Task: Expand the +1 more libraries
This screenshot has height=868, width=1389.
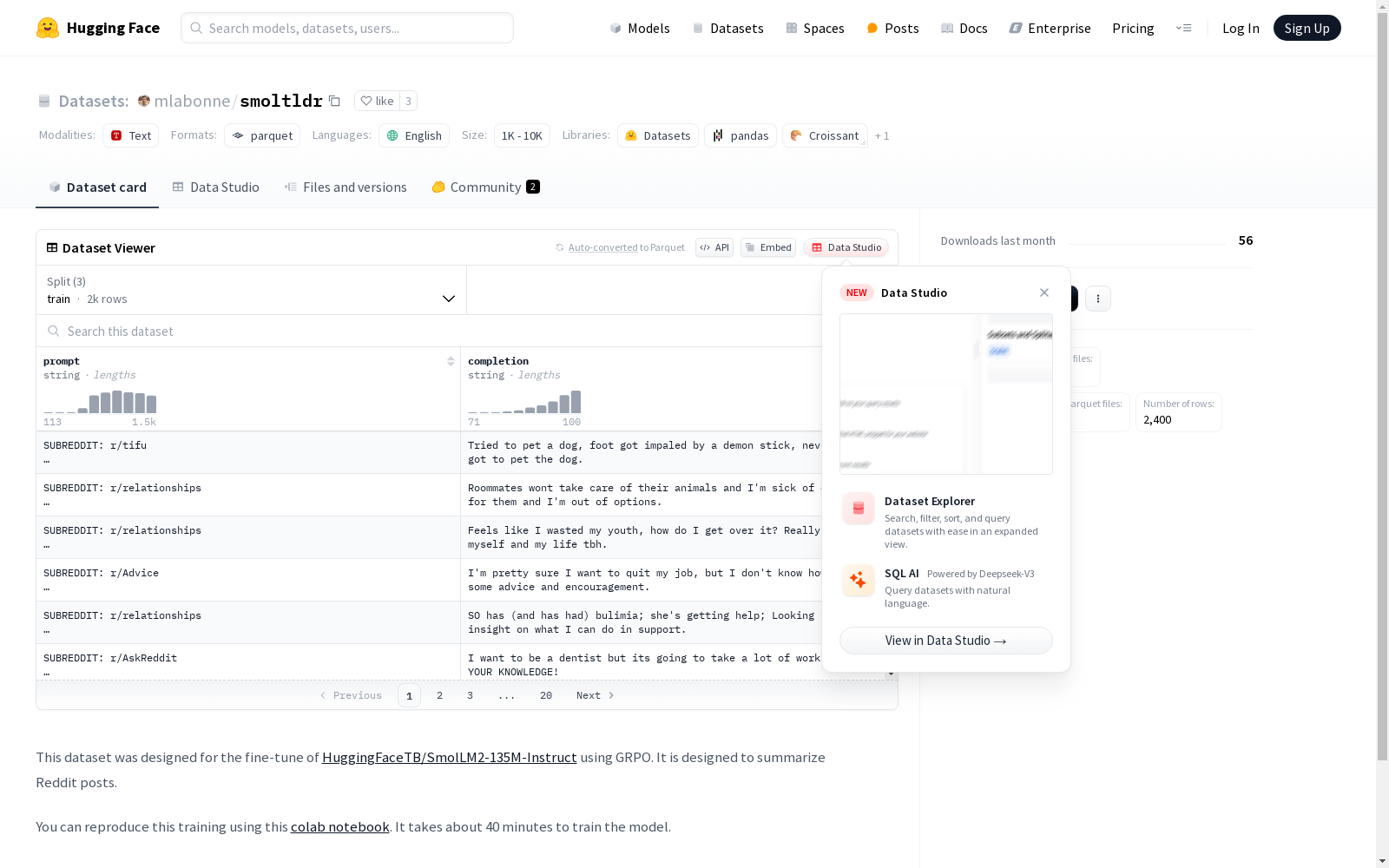Action: click(882, 135)
